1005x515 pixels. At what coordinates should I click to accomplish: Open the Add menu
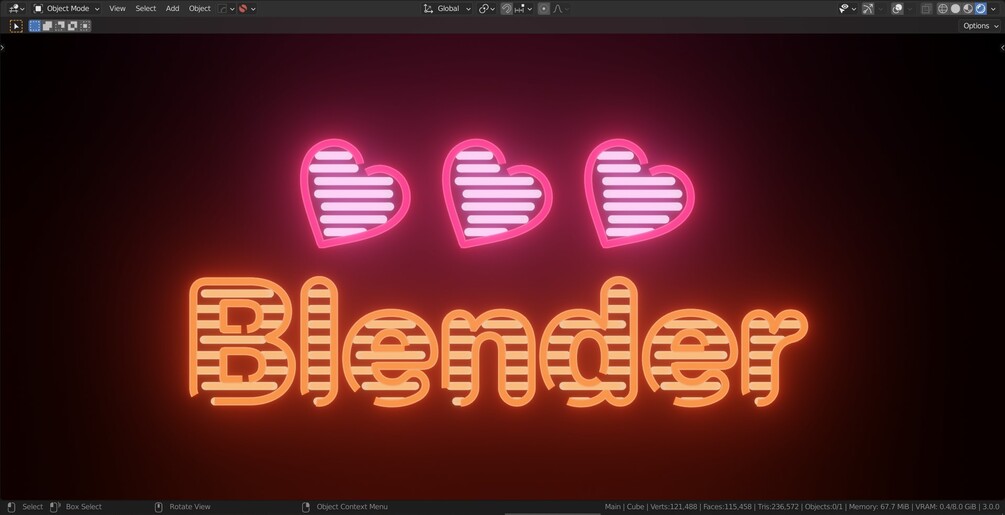tap(172, 8)
